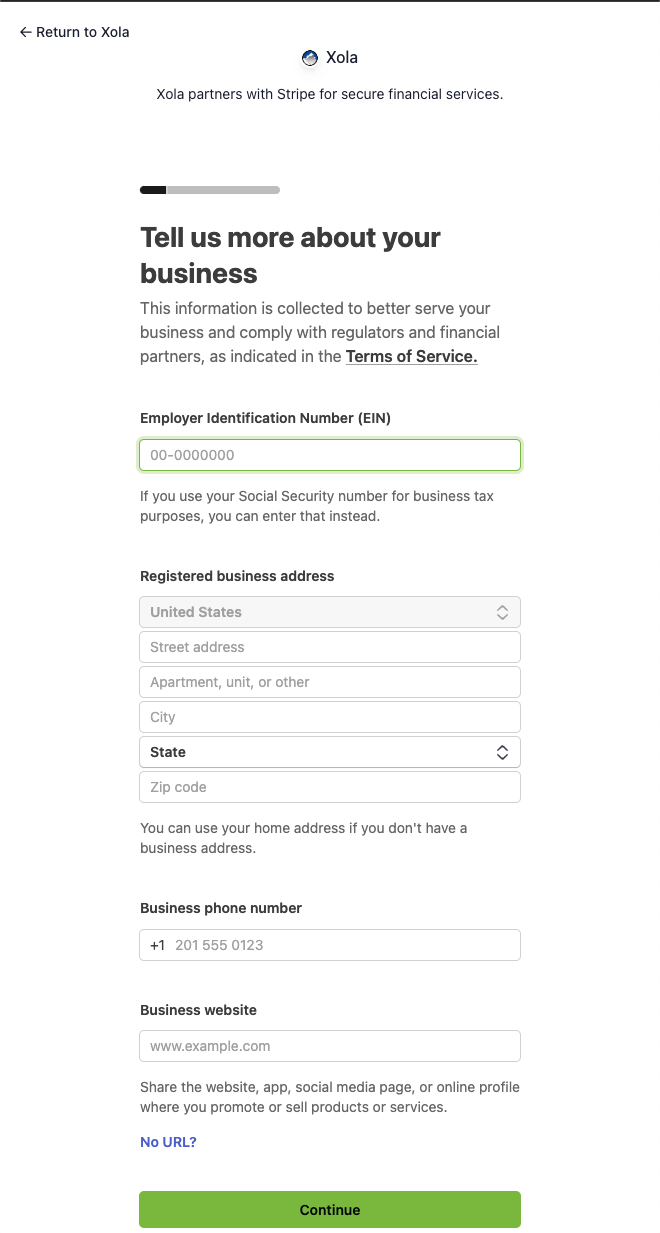Click the +1 country code prefix

(157, 945)
